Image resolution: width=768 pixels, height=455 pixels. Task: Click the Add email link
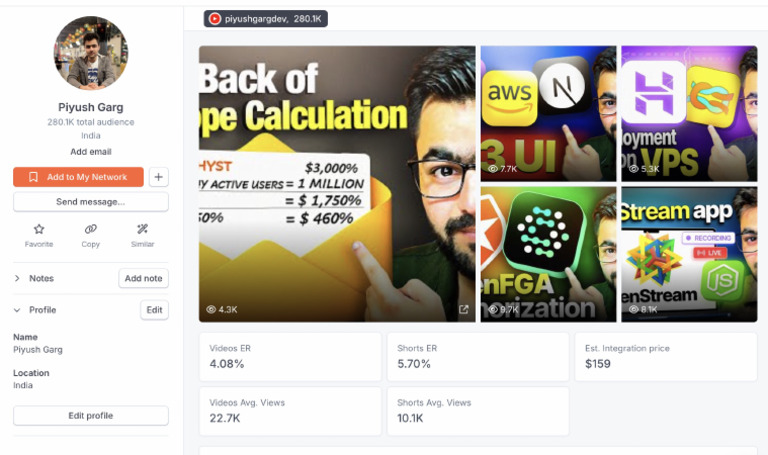click(x=91, y=152)
